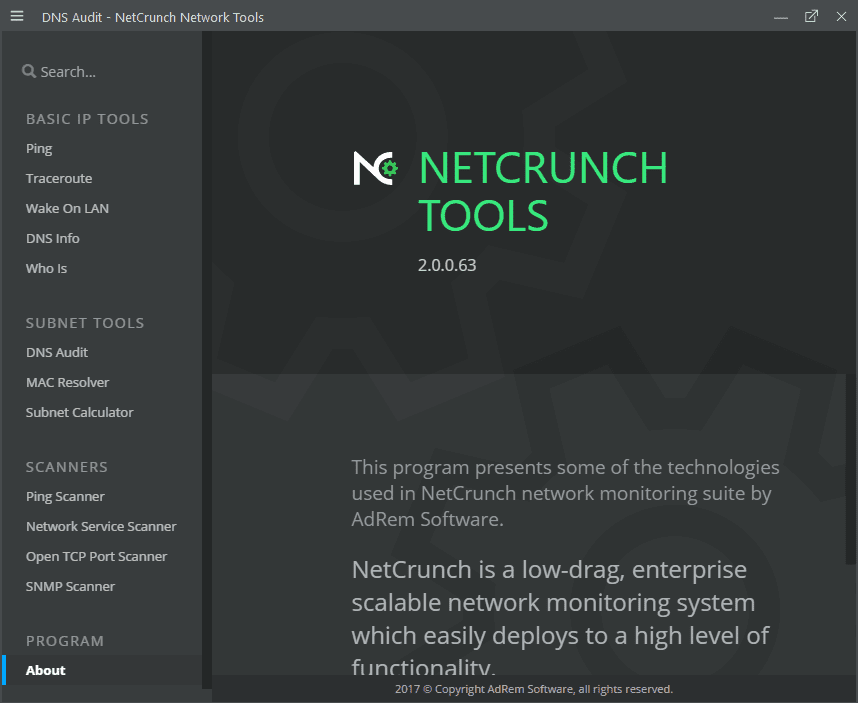Click the SCANNERS section heading
The height and width of the screenshot is (703, 858).
(x=67, y=467)
